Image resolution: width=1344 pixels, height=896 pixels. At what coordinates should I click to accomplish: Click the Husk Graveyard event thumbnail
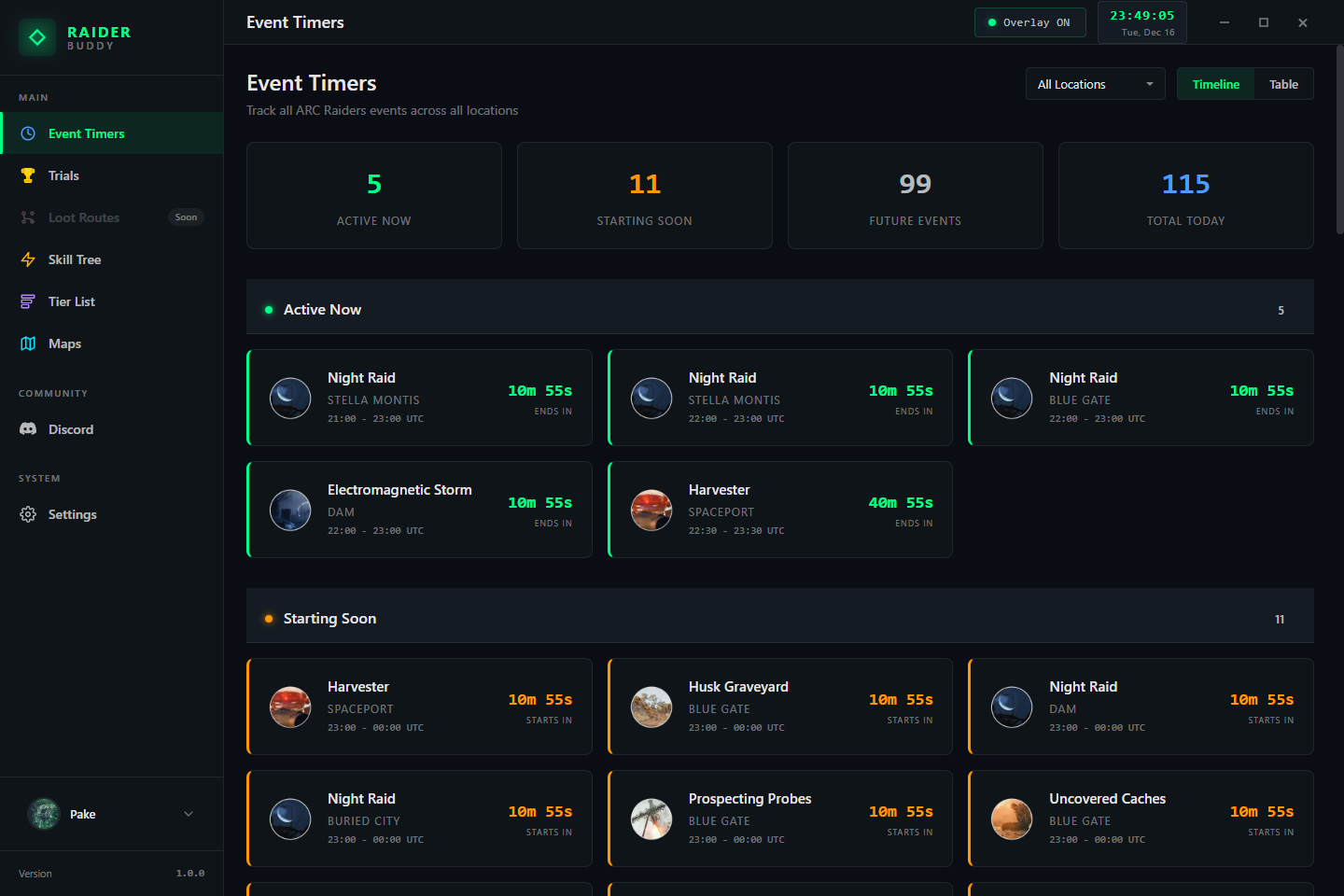[x=651, y=707]
